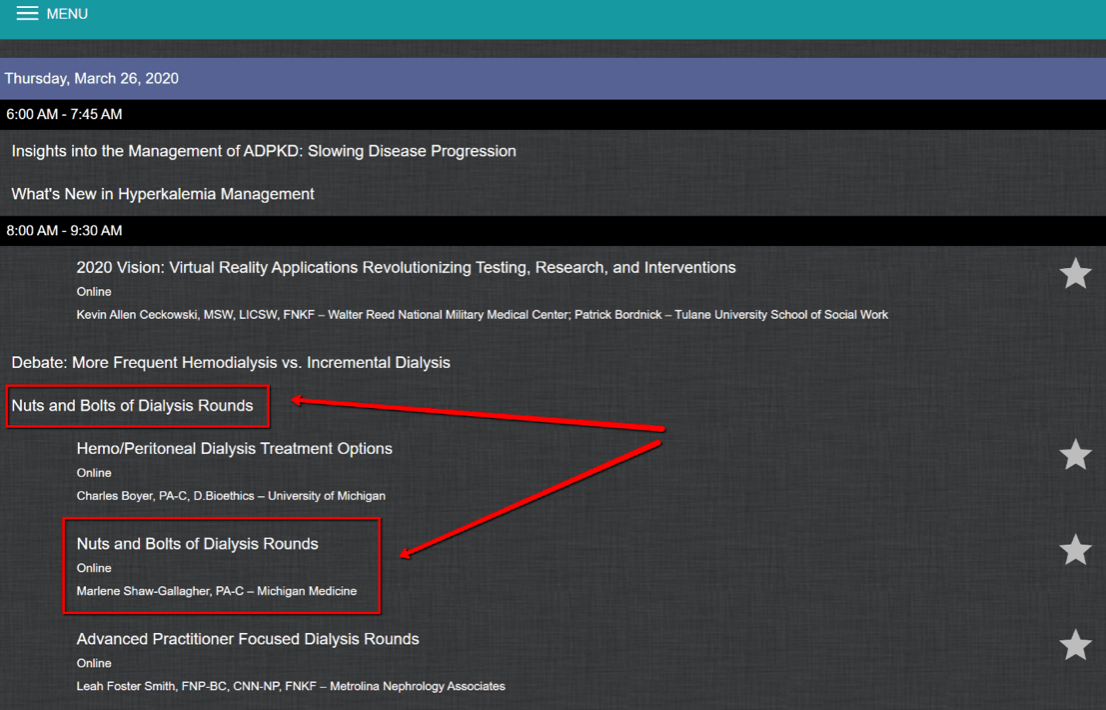Open Nuts and Bolts session listed above Marlene Shaw-Gallagher
The image size is (1106, 710).
198,544
